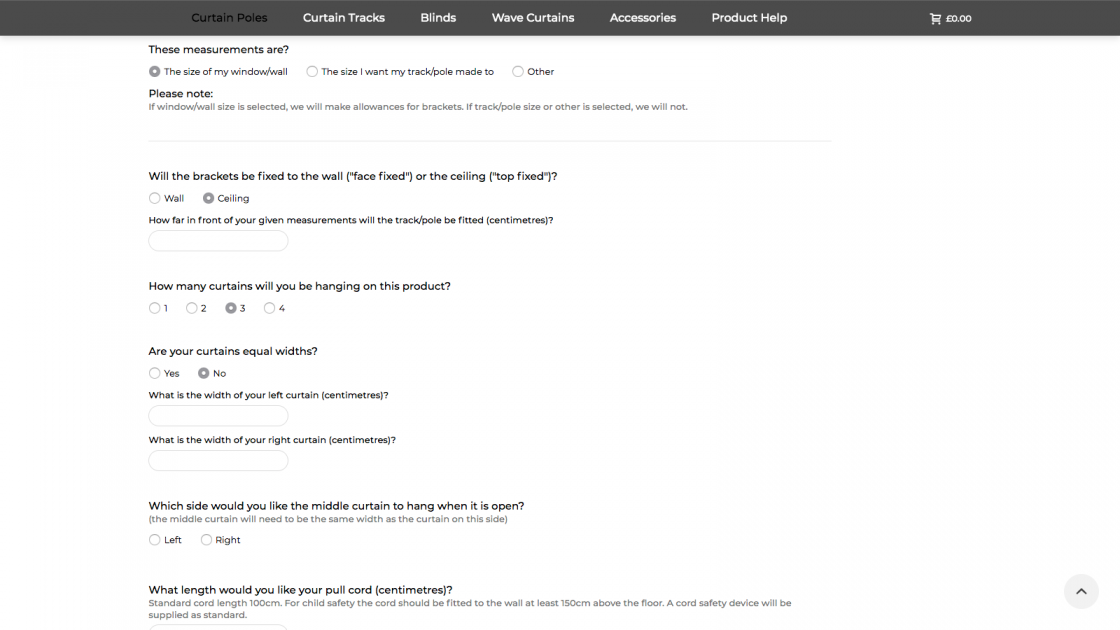Select Right side for middle curtain

coord(207,540)
